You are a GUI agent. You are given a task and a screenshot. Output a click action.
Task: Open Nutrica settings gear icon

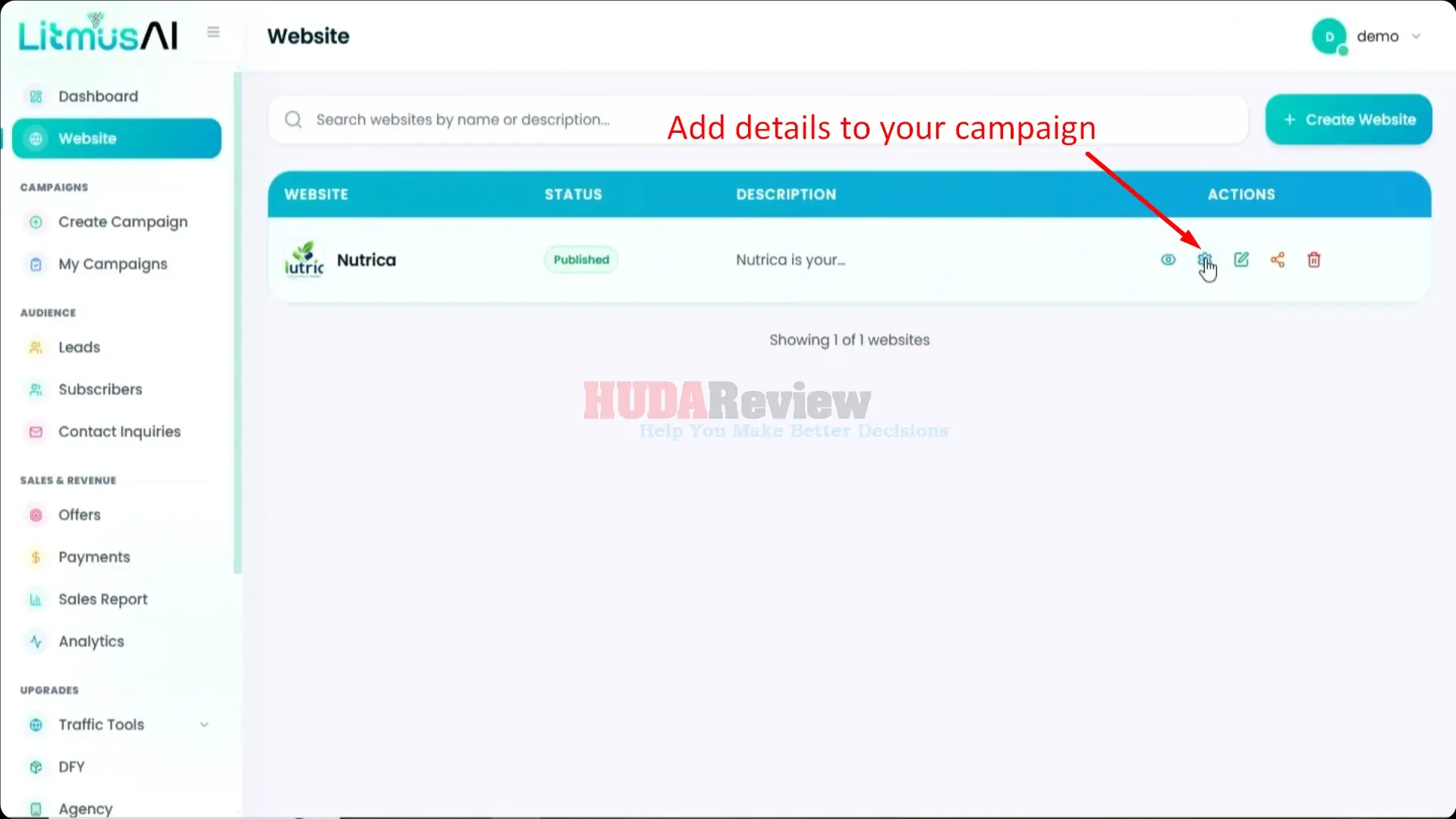click(x=1204, y=260)
